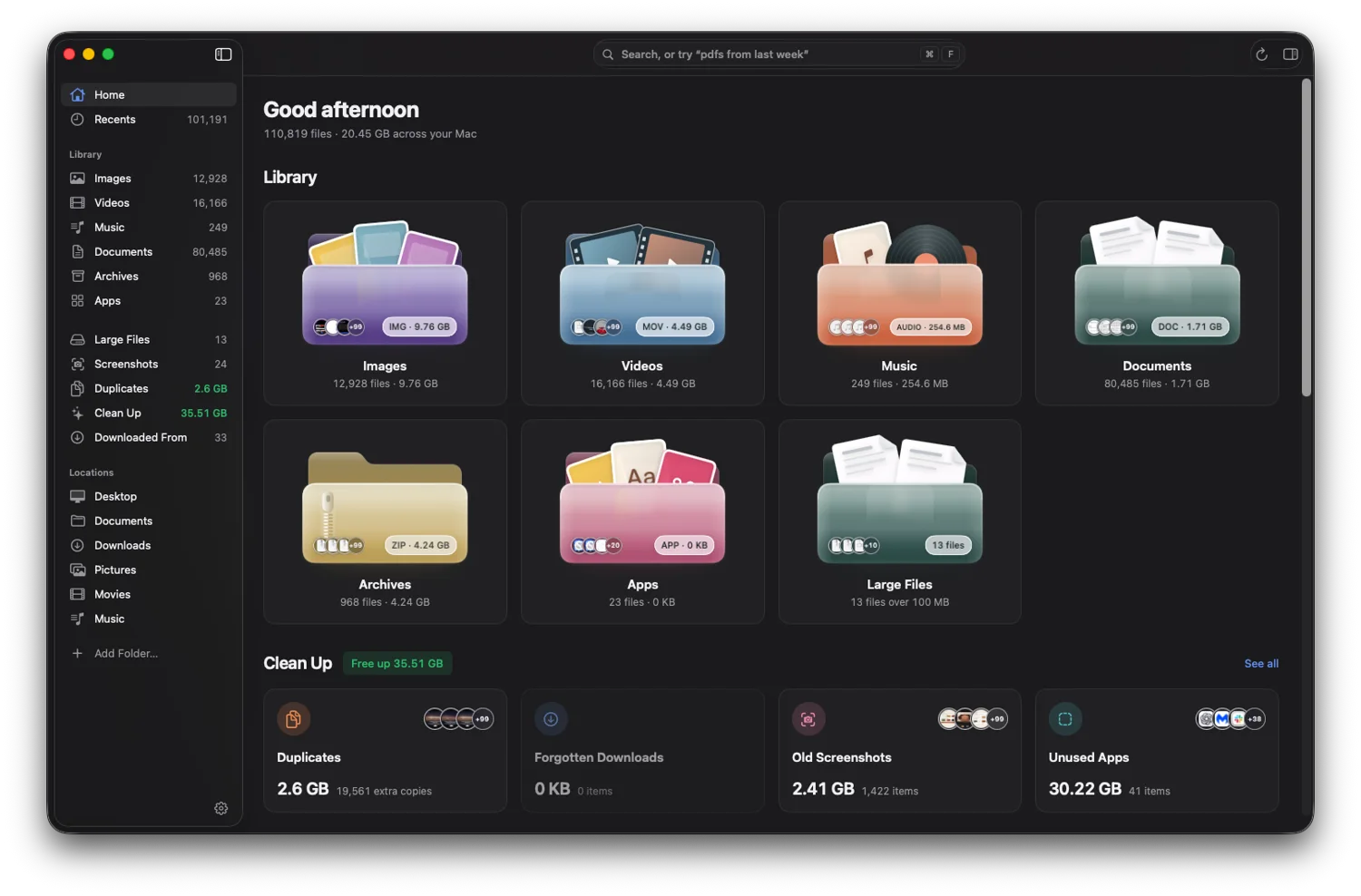Click the 13 files badge on Large Files

pyautogui.click(x=948, y=545)
